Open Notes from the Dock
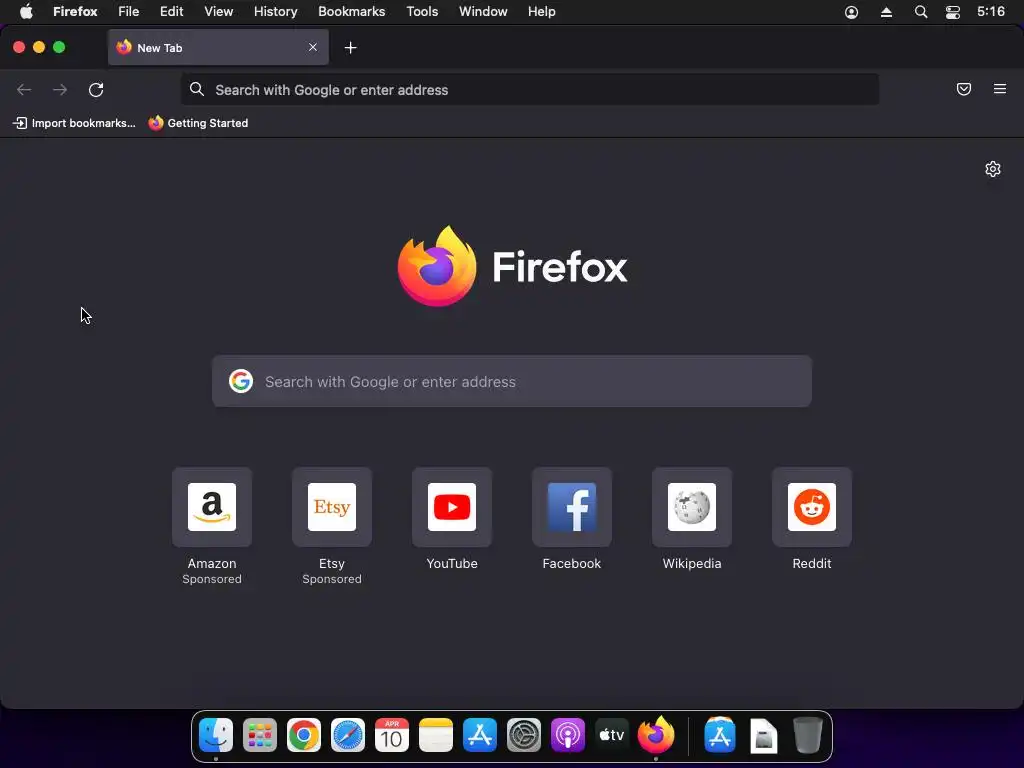Screen dimensions: 1024x768 coord(436,736)
